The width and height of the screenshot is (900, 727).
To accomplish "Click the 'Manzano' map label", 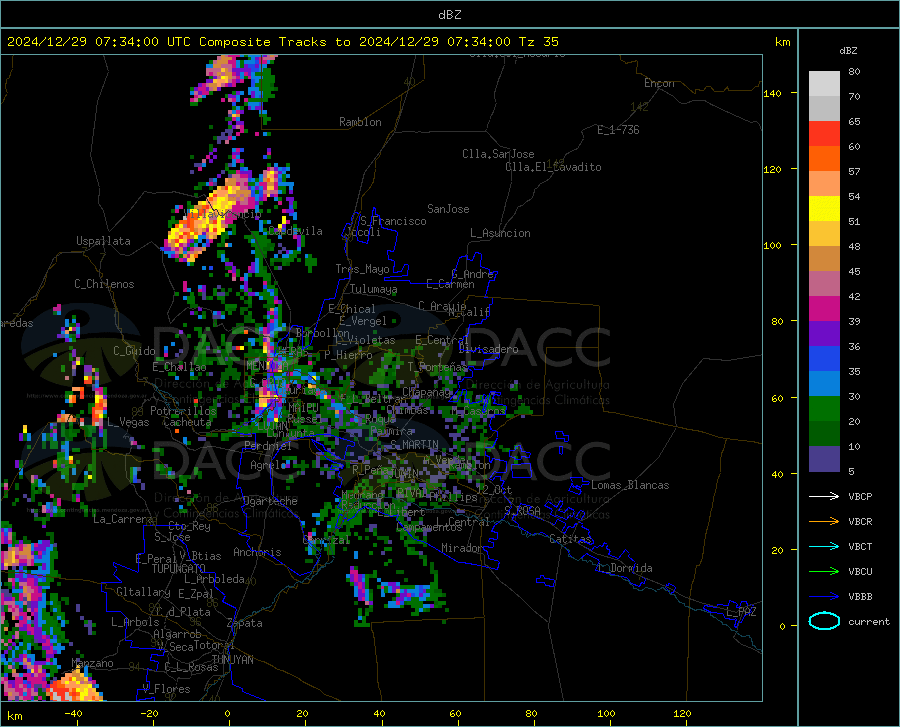I will (92, 663).
